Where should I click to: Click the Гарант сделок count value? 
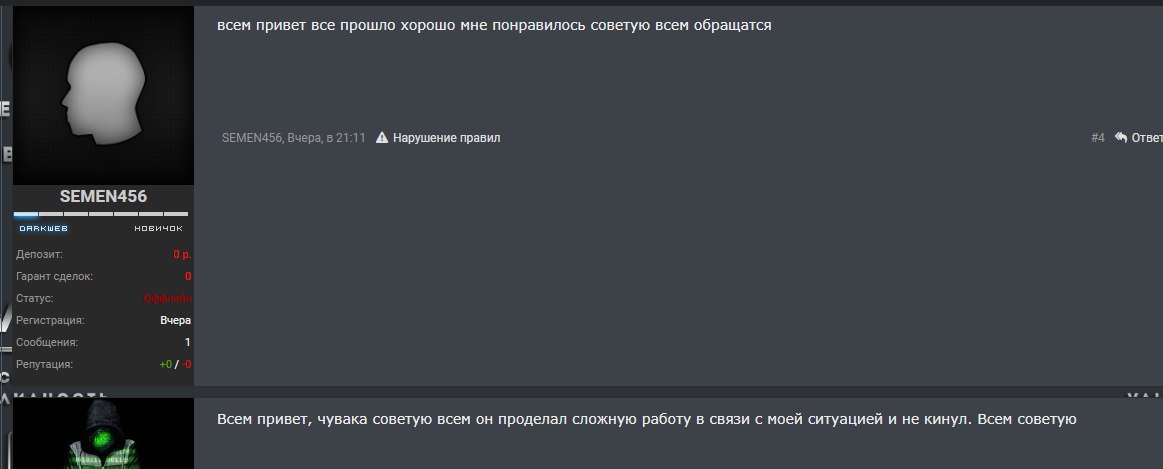[188, 277]
